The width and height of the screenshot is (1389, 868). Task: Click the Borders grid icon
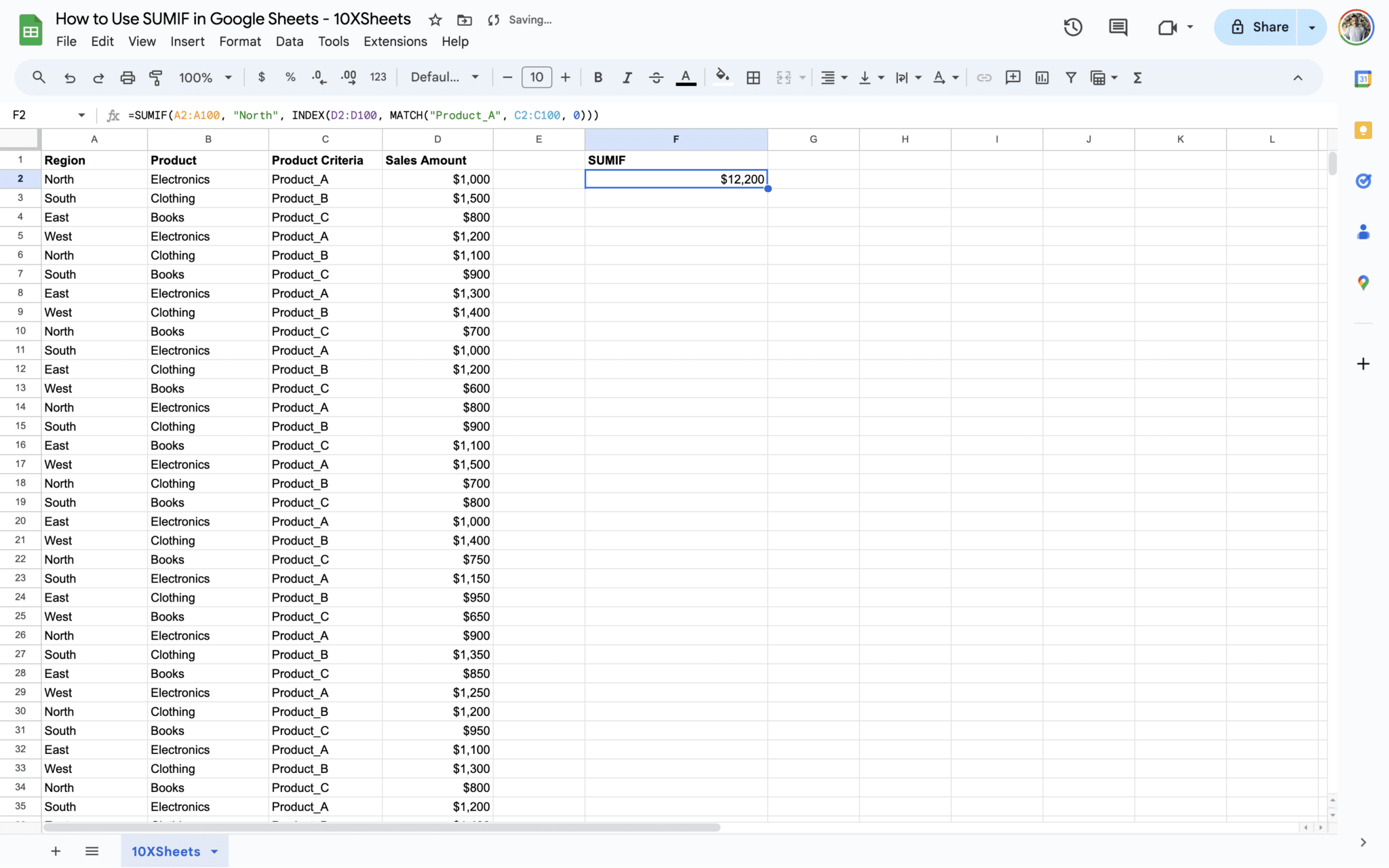[753, 77]
